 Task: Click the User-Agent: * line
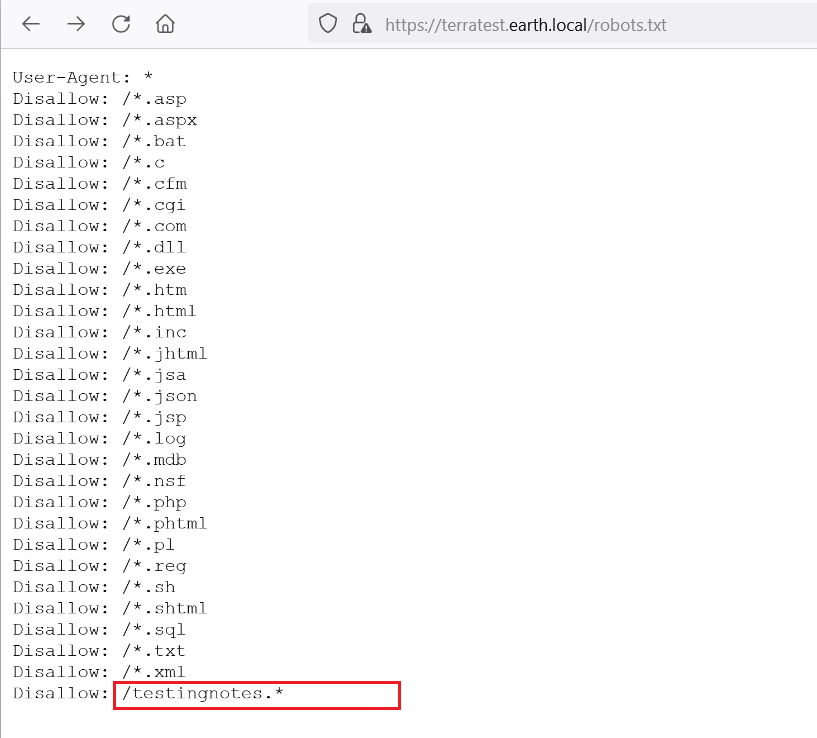pos(82,77)
